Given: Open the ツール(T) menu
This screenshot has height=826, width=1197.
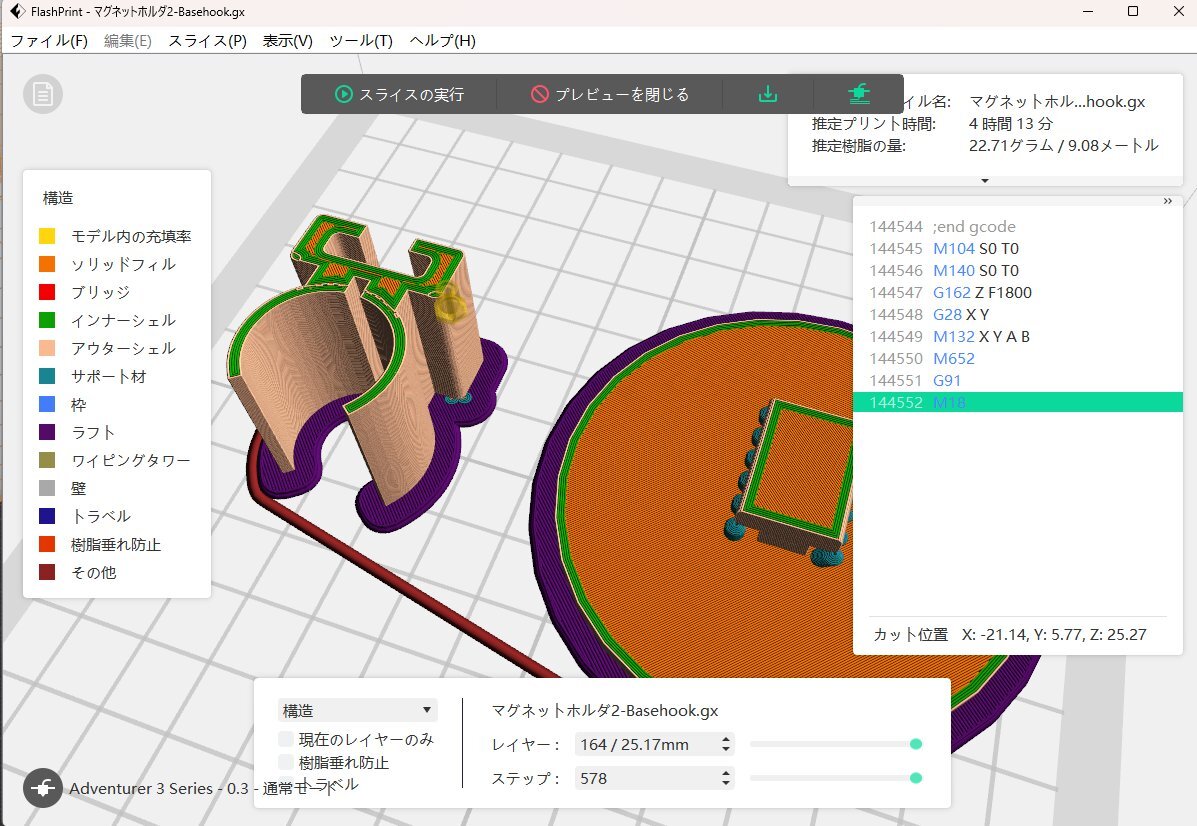Looking at the screenshot, I should [x=361, y=40].
